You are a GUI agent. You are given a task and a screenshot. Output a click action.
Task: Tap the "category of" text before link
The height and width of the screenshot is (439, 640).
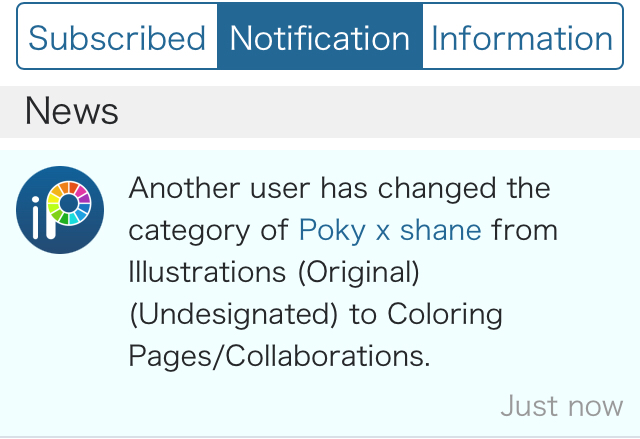[x=209, y=231]
